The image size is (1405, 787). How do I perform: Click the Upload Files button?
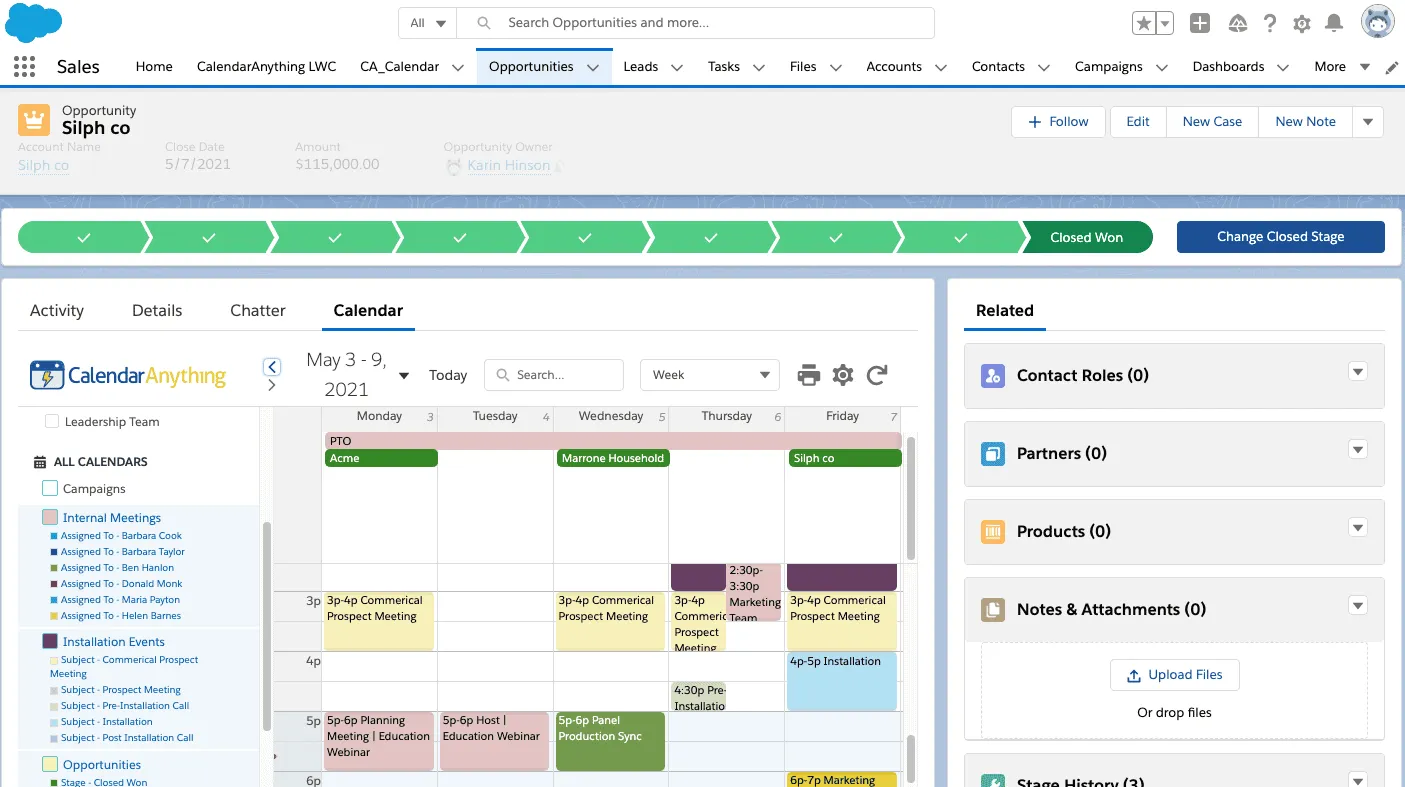pyautogui.click(x=1174, y=675)
